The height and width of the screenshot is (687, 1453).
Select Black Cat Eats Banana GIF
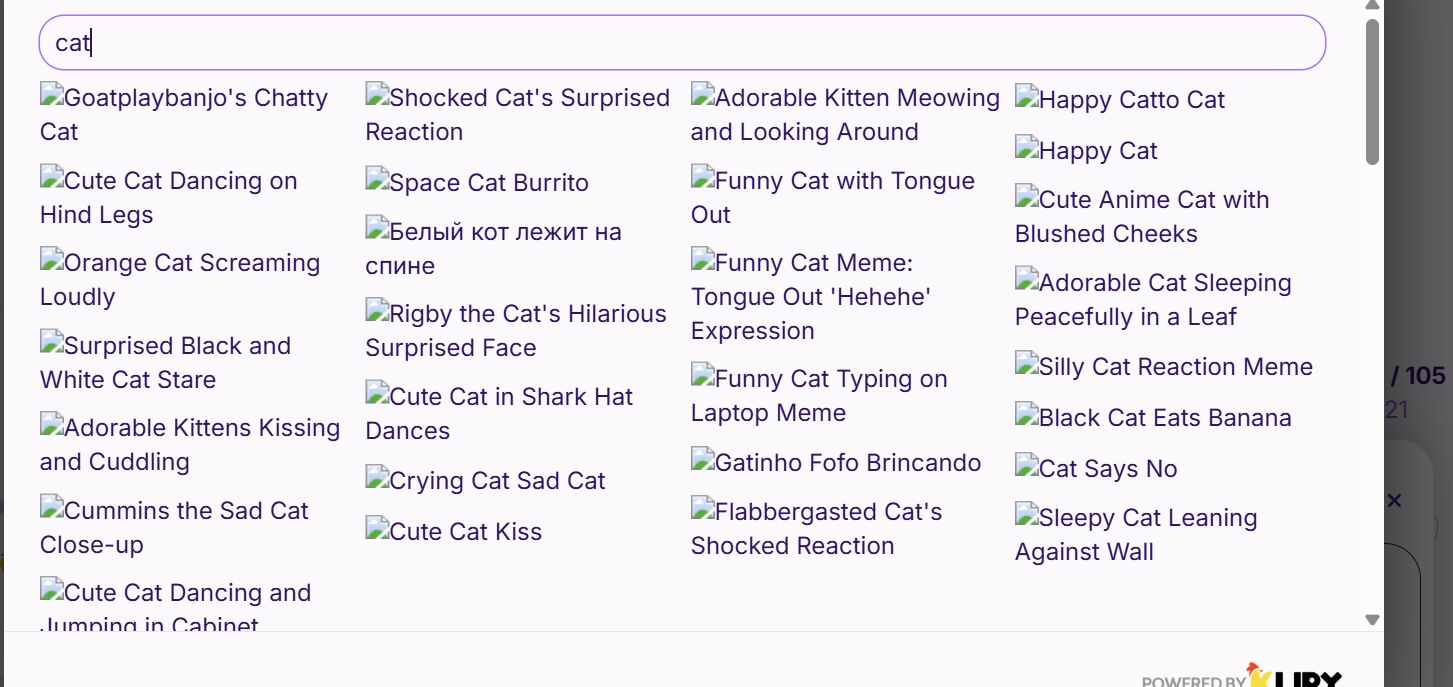1153,417
